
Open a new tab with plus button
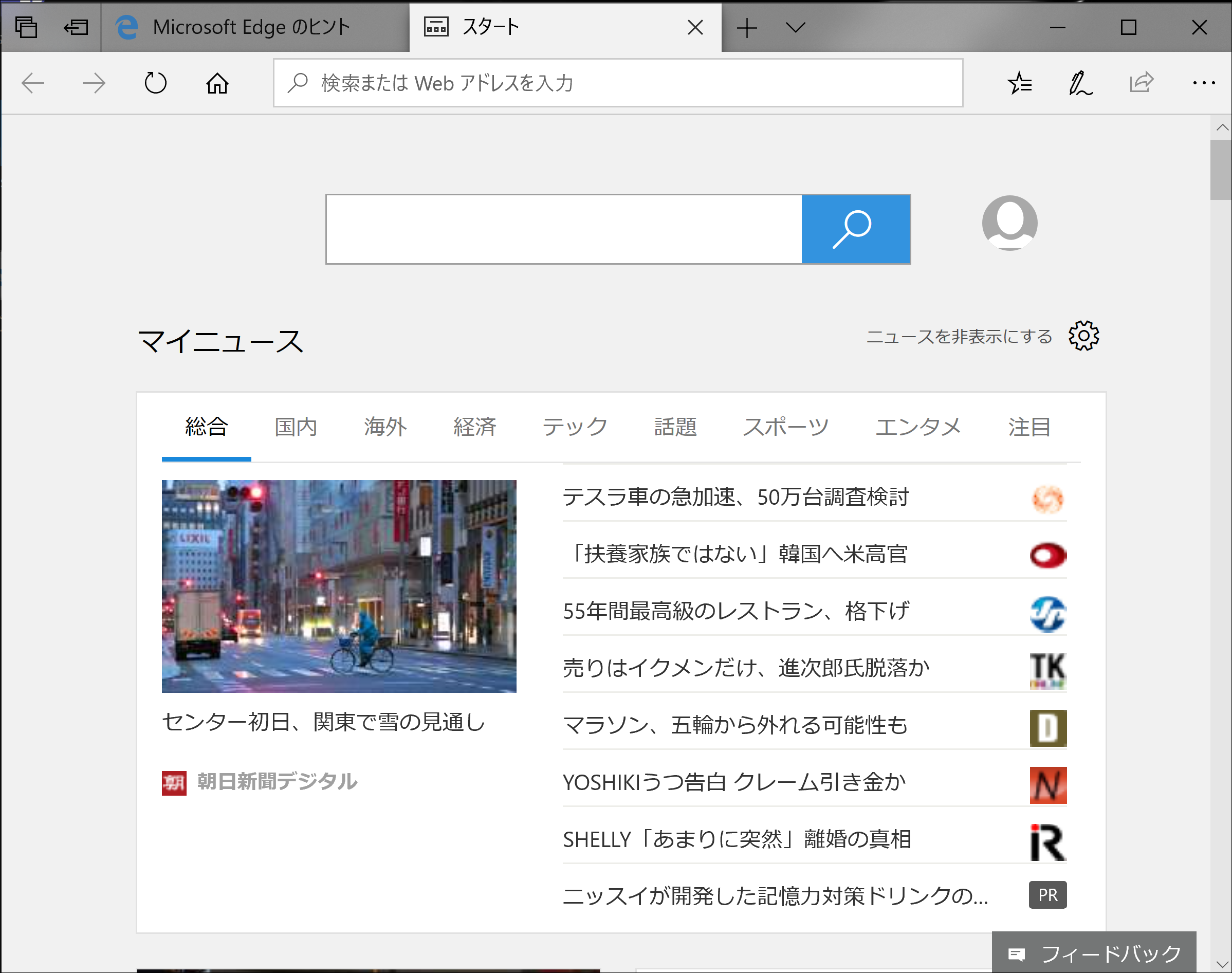coord(746,27)
